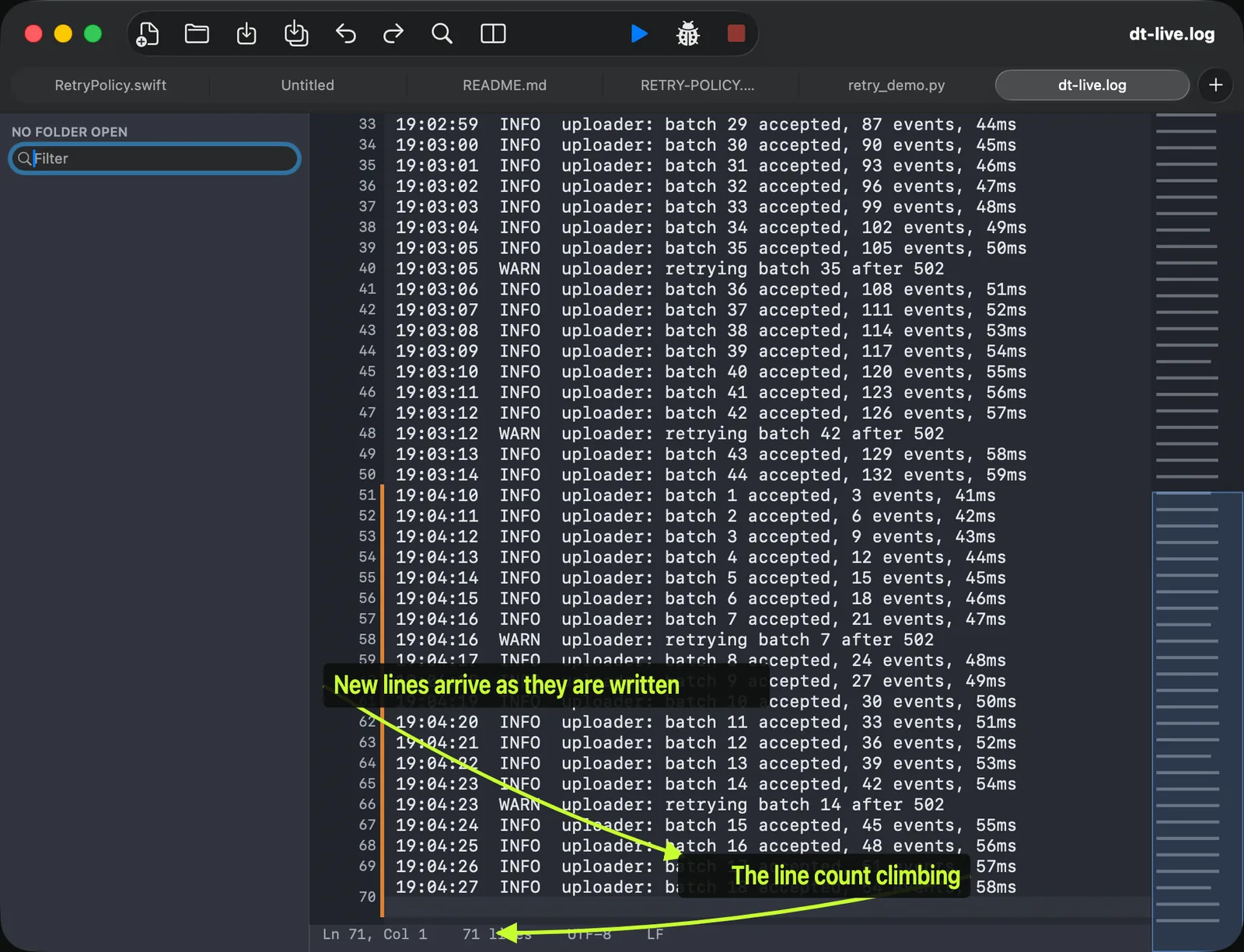Image resolution: width=1244 pixels, height=952 pixels.
Task: Switch to RetryPolicy.swift tab
Action: click(110, 85)
